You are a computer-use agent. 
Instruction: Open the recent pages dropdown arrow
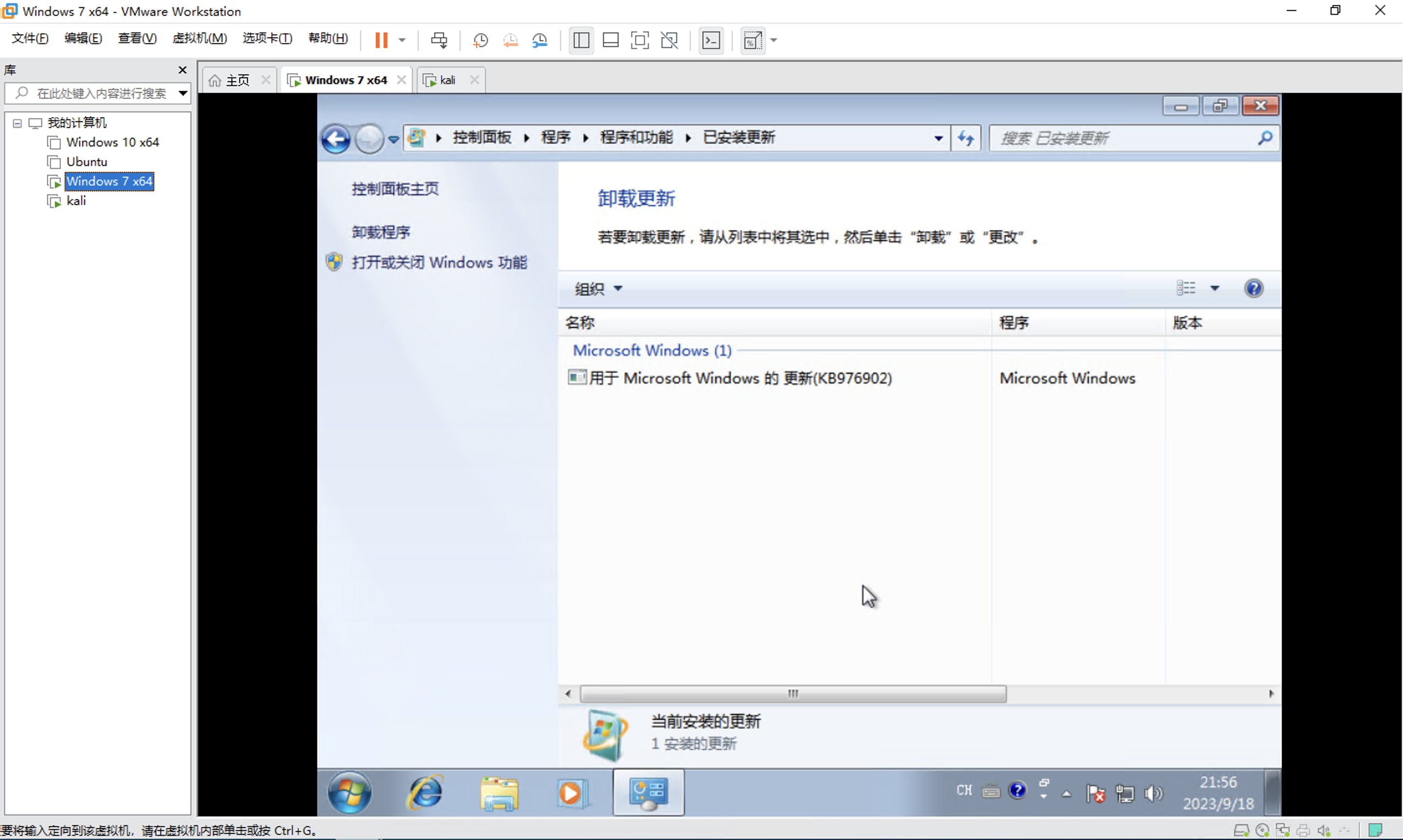point(393,139)
